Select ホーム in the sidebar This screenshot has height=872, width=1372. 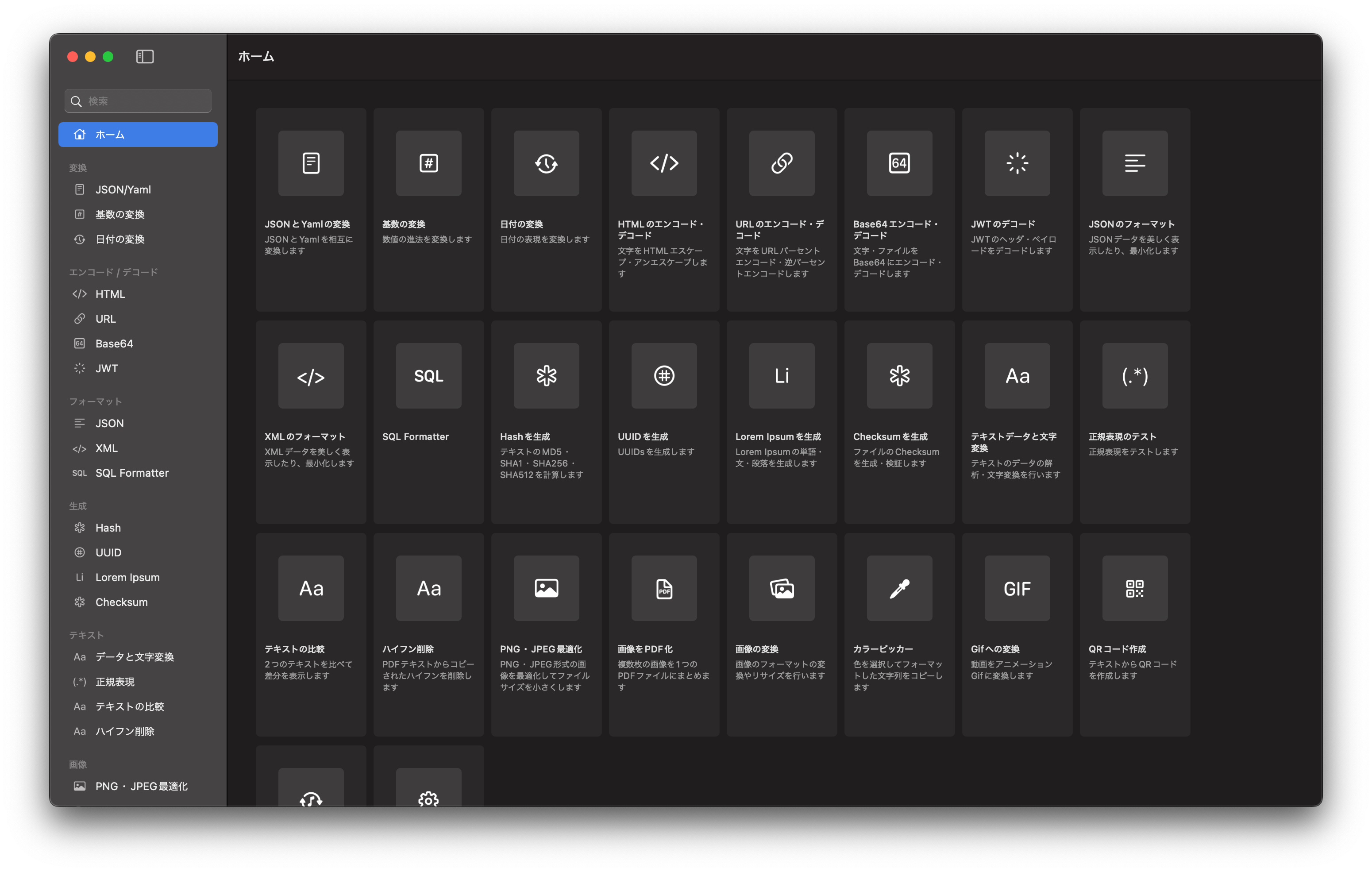click(138, 135)
